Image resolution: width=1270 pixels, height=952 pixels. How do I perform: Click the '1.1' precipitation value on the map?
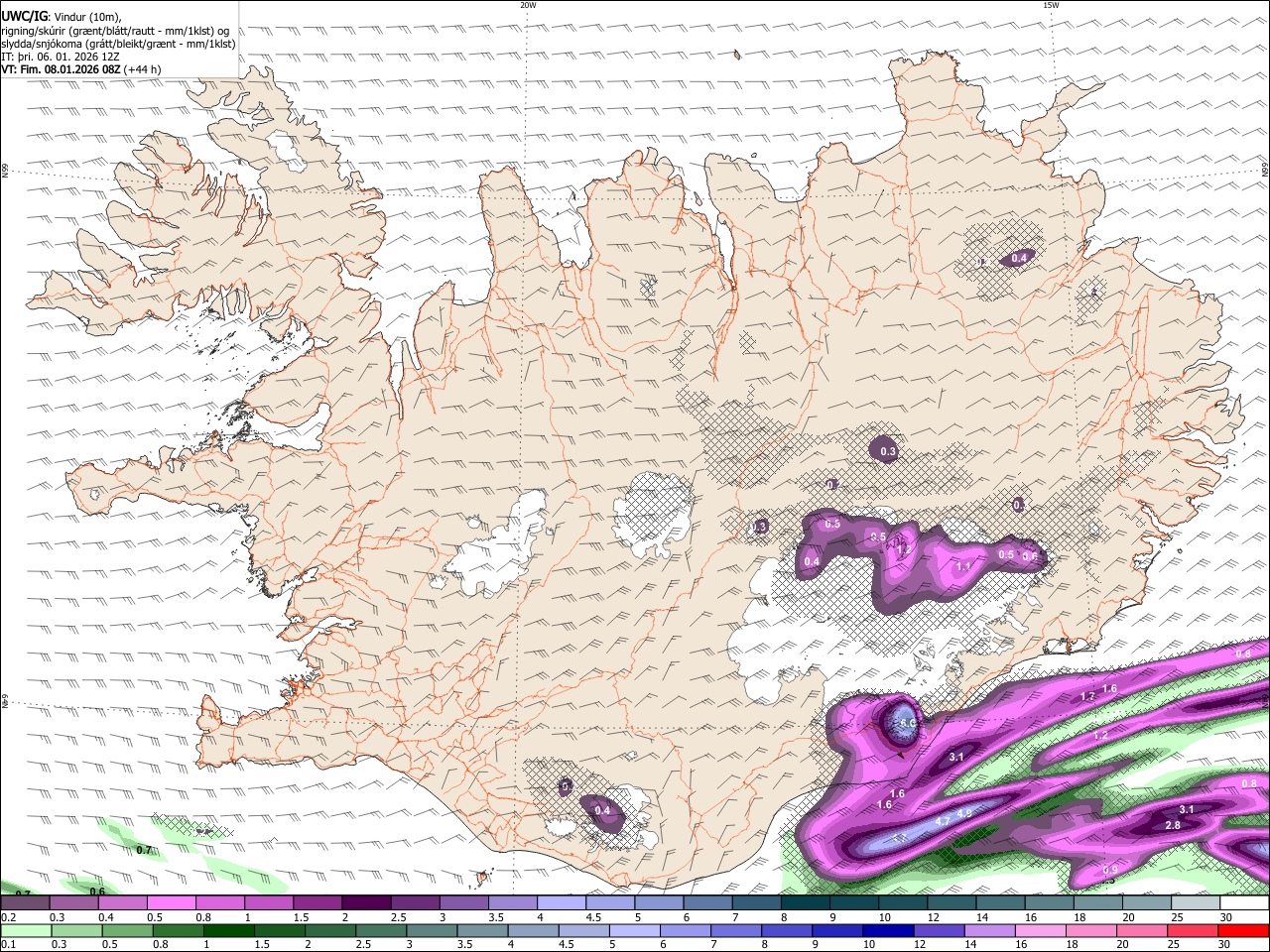[x=963, y=567]
